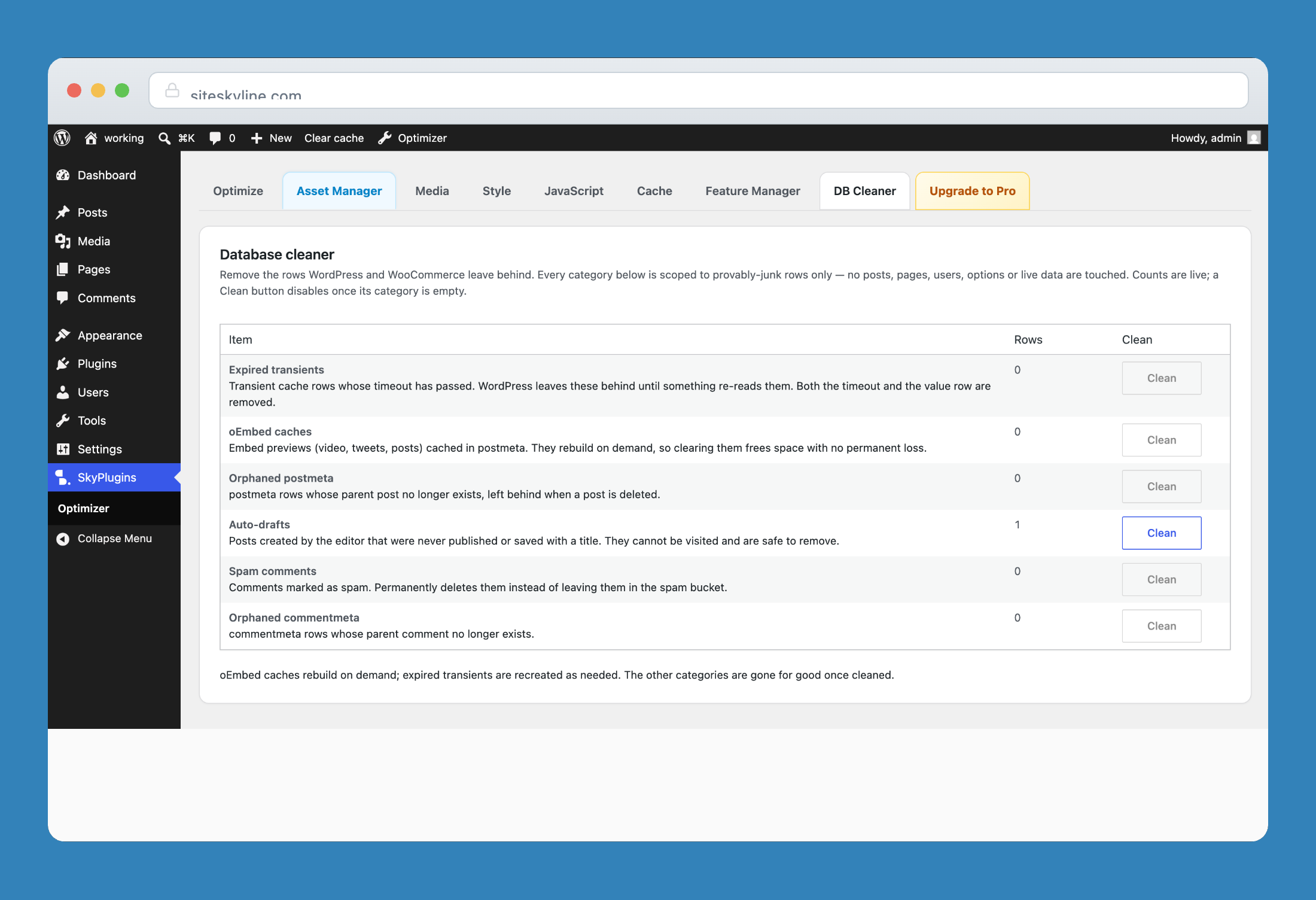Click the Collapse Menu arrow icon
The image size is (1316, 900).
pyautogui.click(x=63, y=539)
